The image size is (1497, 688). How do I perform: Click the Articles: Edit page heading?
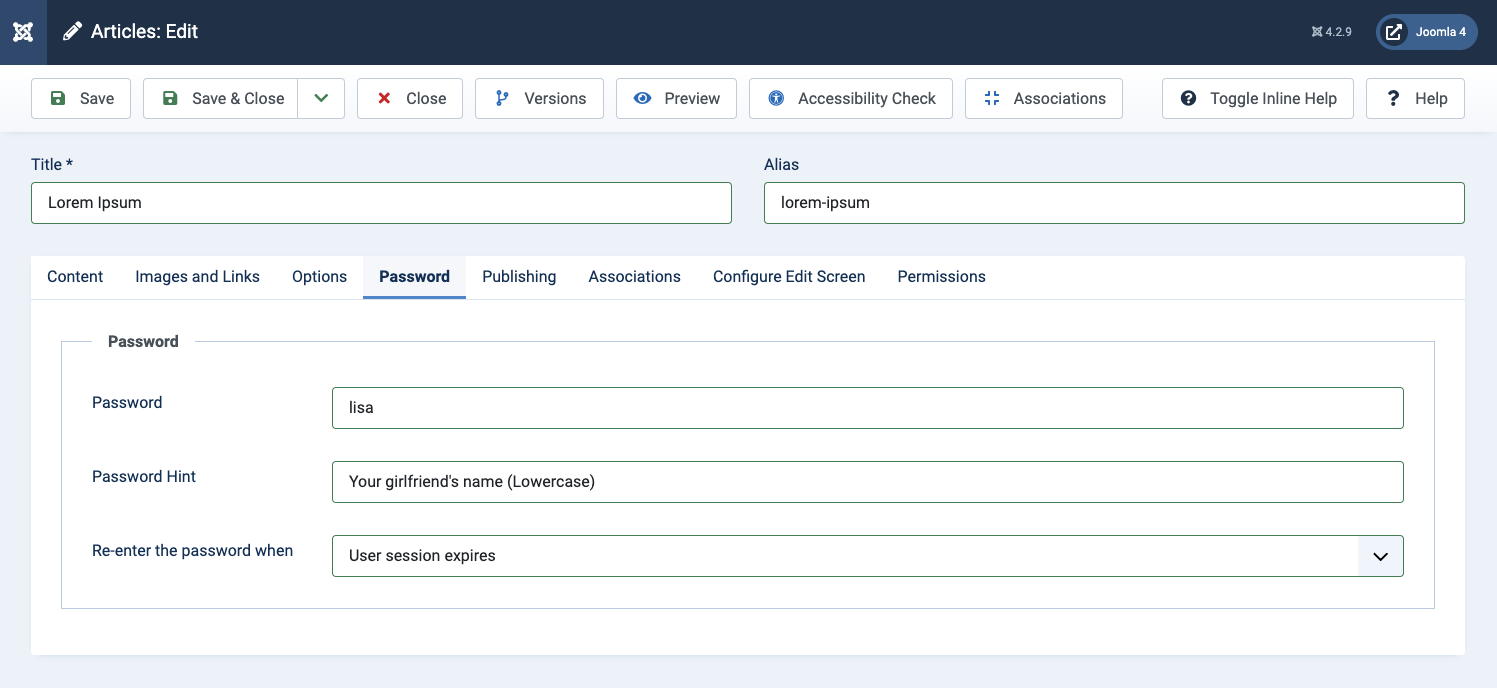[144, 32]
